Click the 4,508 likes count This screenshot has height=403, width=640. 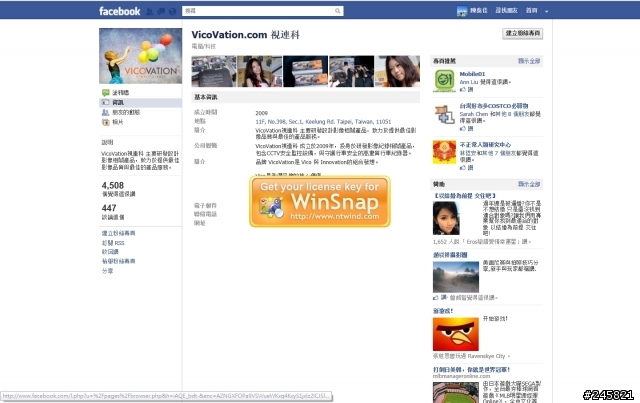click(x=113, y=185)
